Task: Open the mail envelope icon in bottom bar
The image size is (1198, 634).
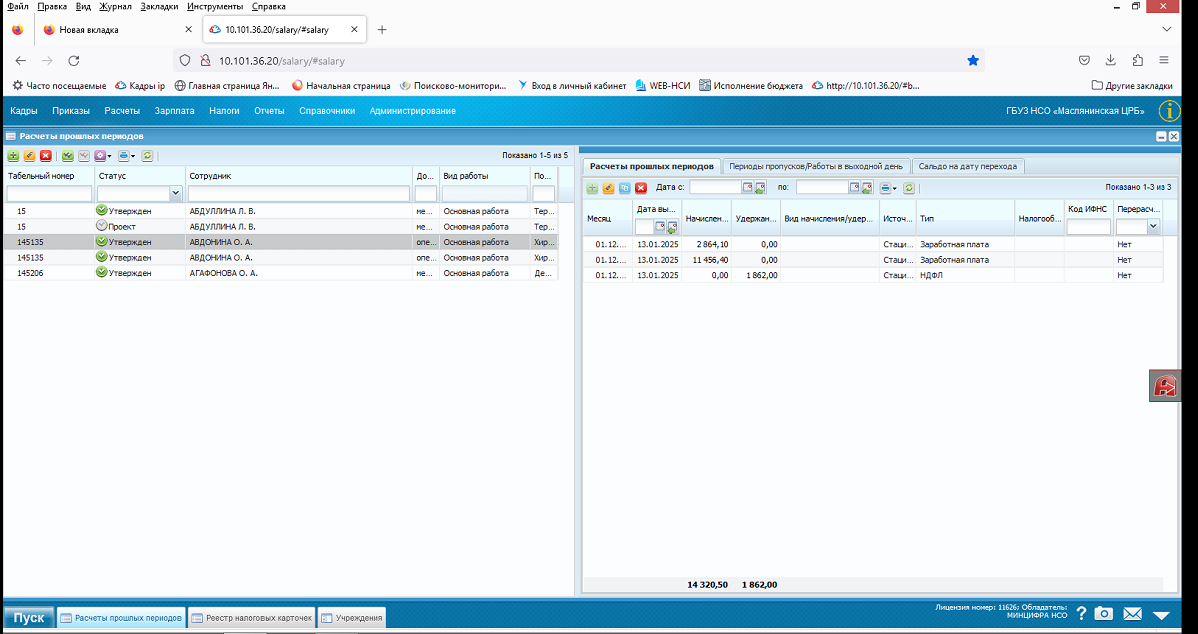Action: [x=1132, y=613]
